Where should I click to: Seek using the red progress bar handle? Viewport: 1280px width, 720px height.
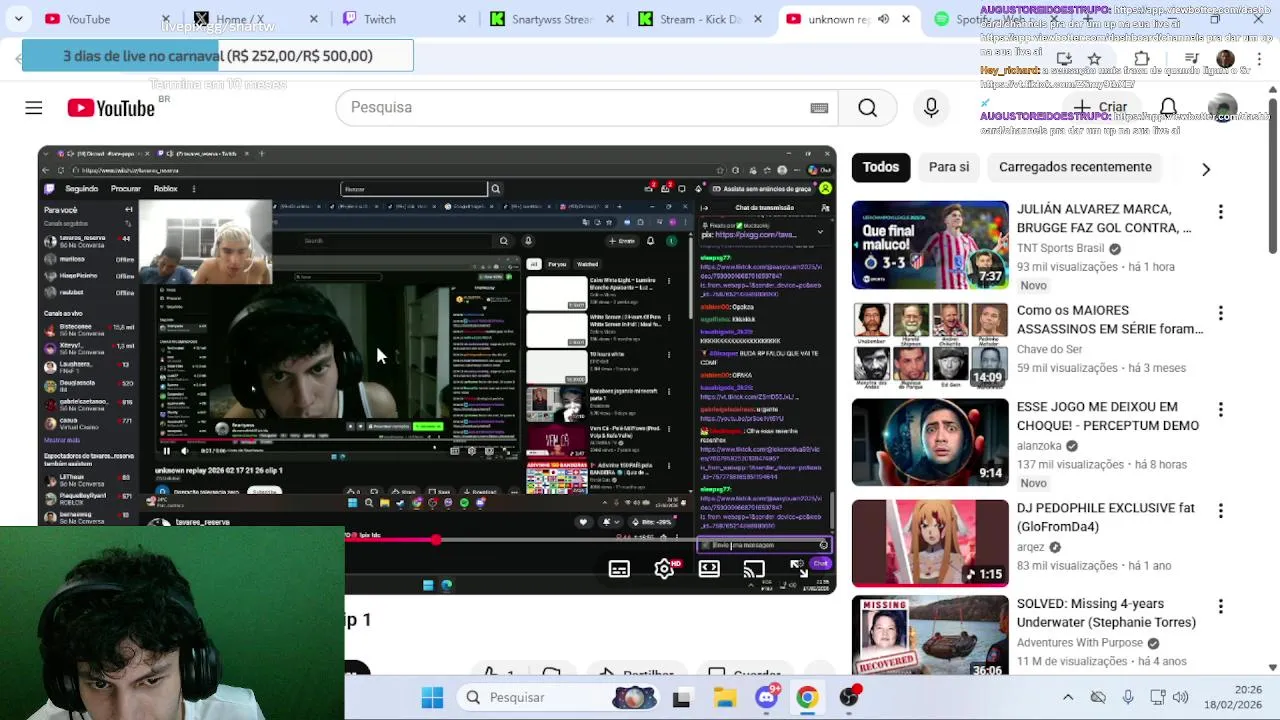click(x=436, y=540)
